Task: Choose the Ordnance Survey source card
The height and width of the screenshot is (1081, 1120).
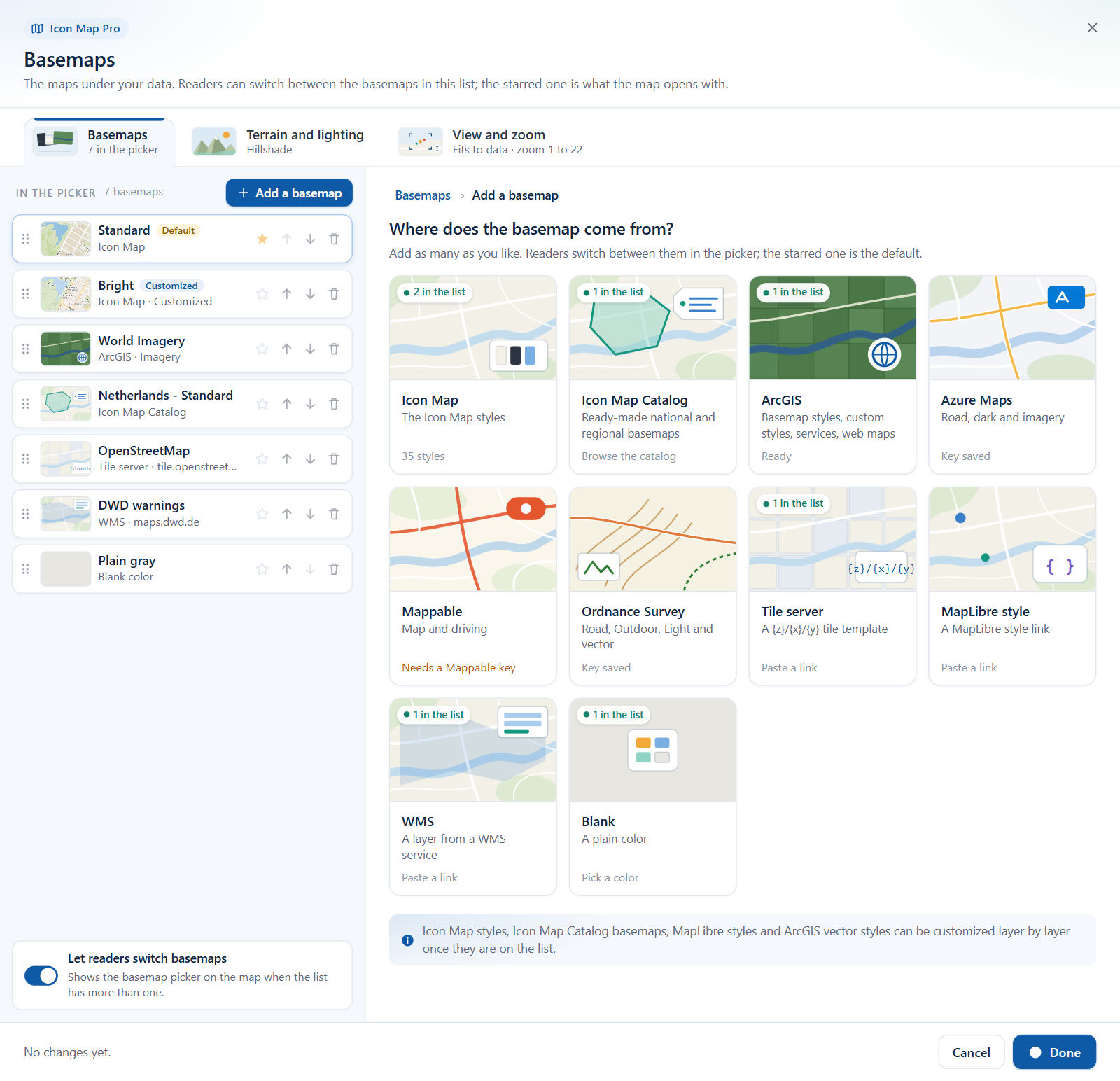Action: click(652, 586)
